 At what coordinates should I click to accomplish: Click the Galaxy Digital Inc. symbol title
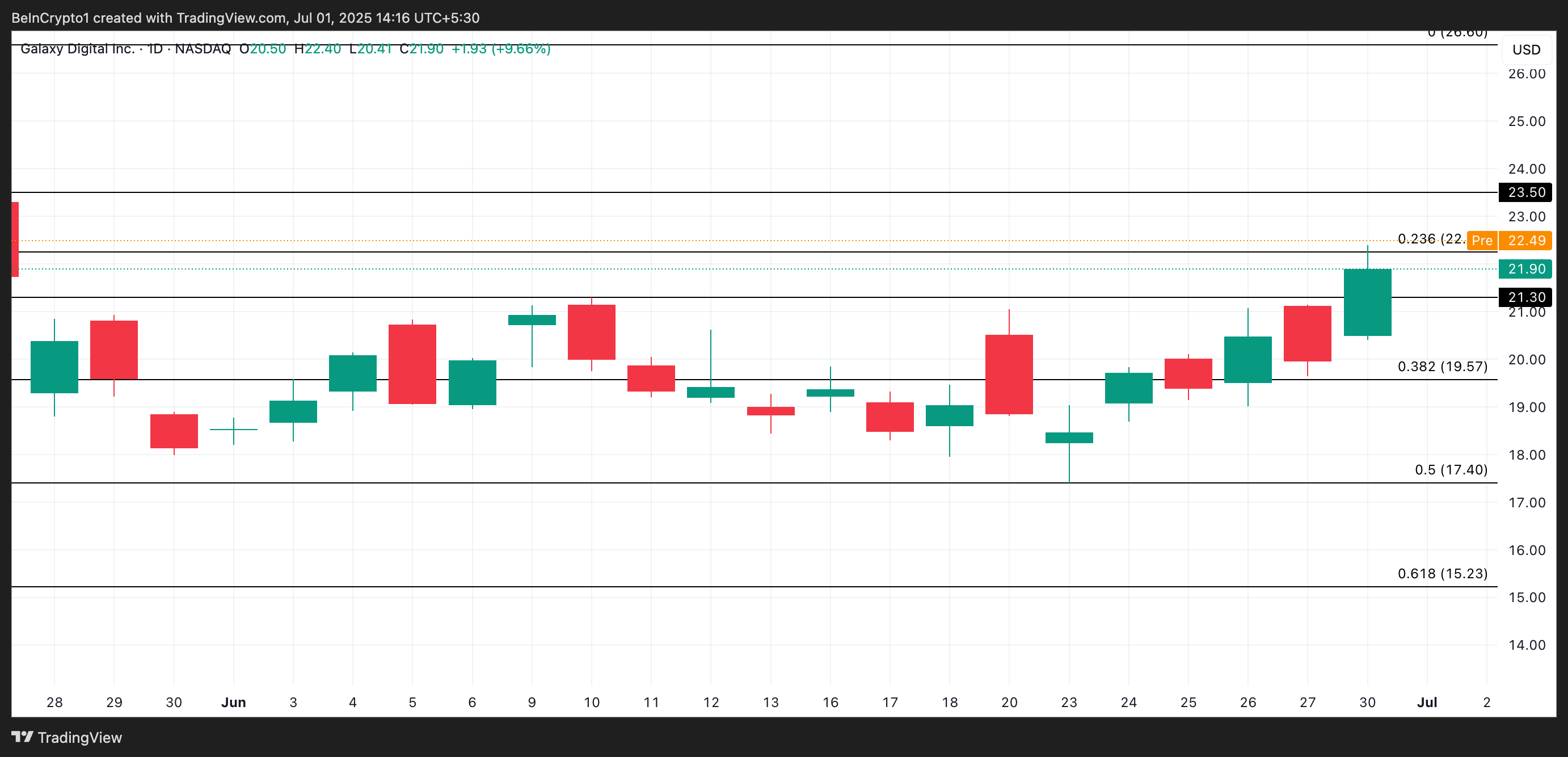[x=77, y=49]
